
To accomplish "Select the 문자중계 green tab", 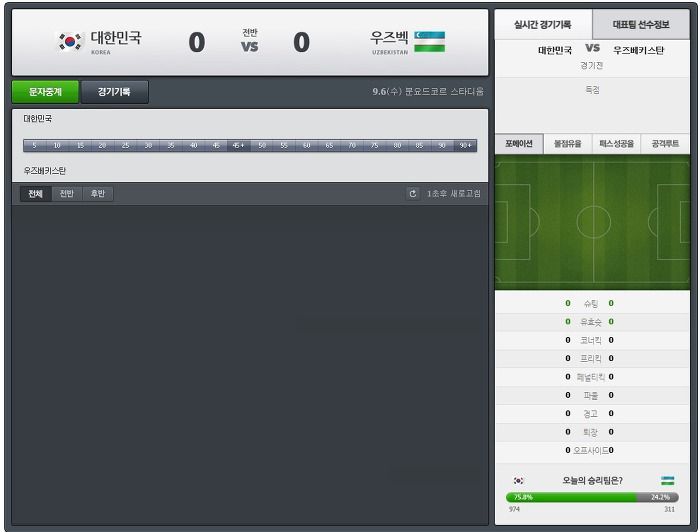I will (x=45, y=92).
